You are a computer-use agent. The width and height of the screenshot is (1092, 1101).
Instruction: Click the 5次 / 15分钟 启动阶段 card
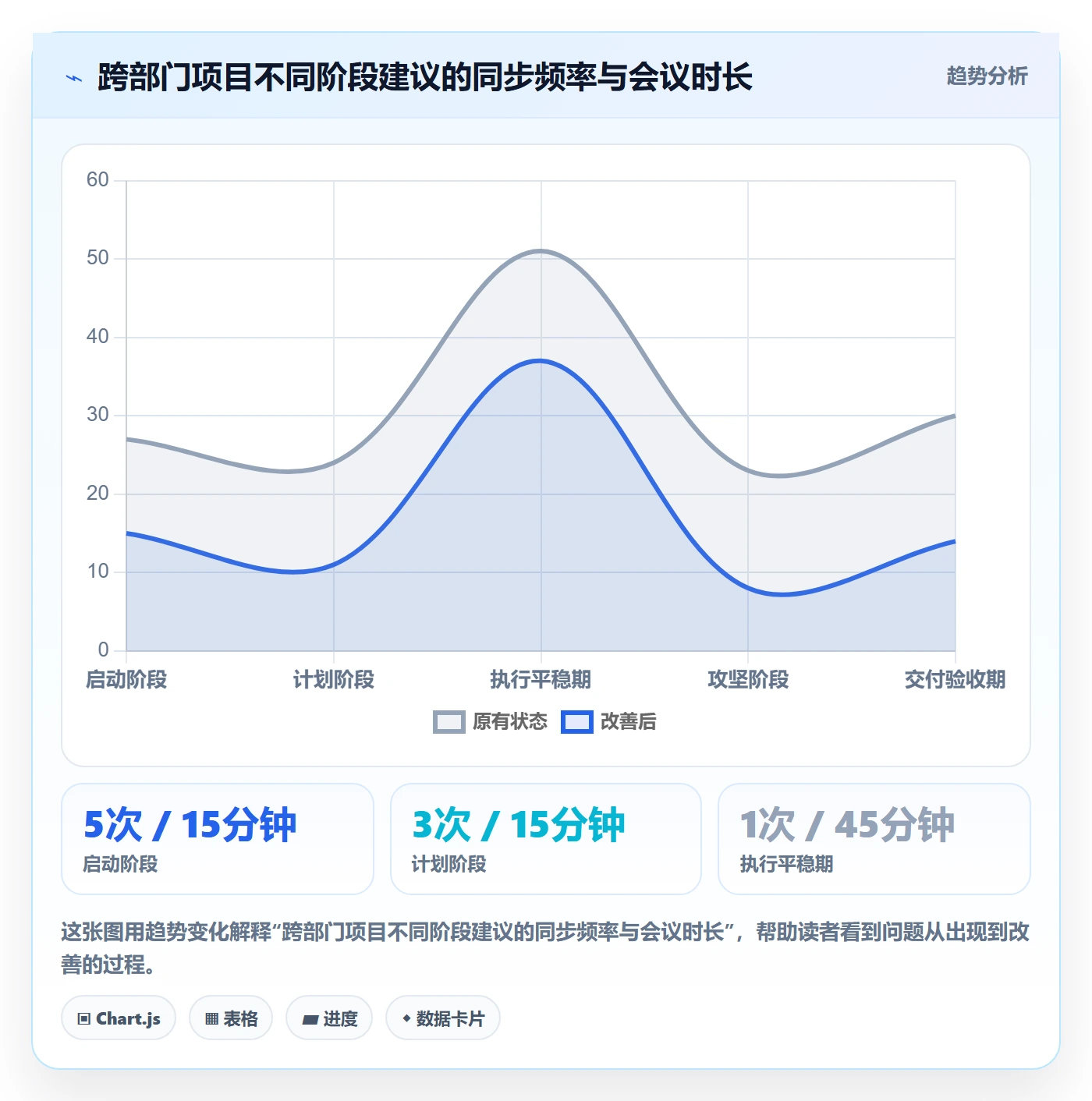(x=218, y=839)
